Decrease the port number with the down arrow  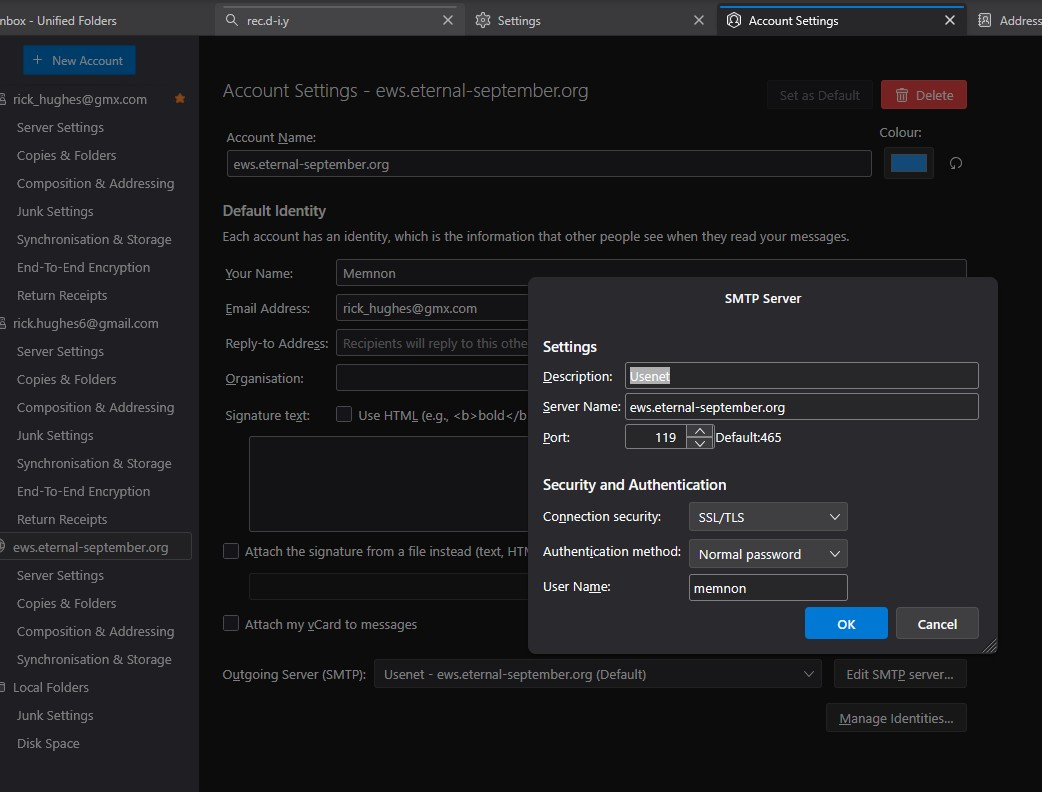point(700,443)
